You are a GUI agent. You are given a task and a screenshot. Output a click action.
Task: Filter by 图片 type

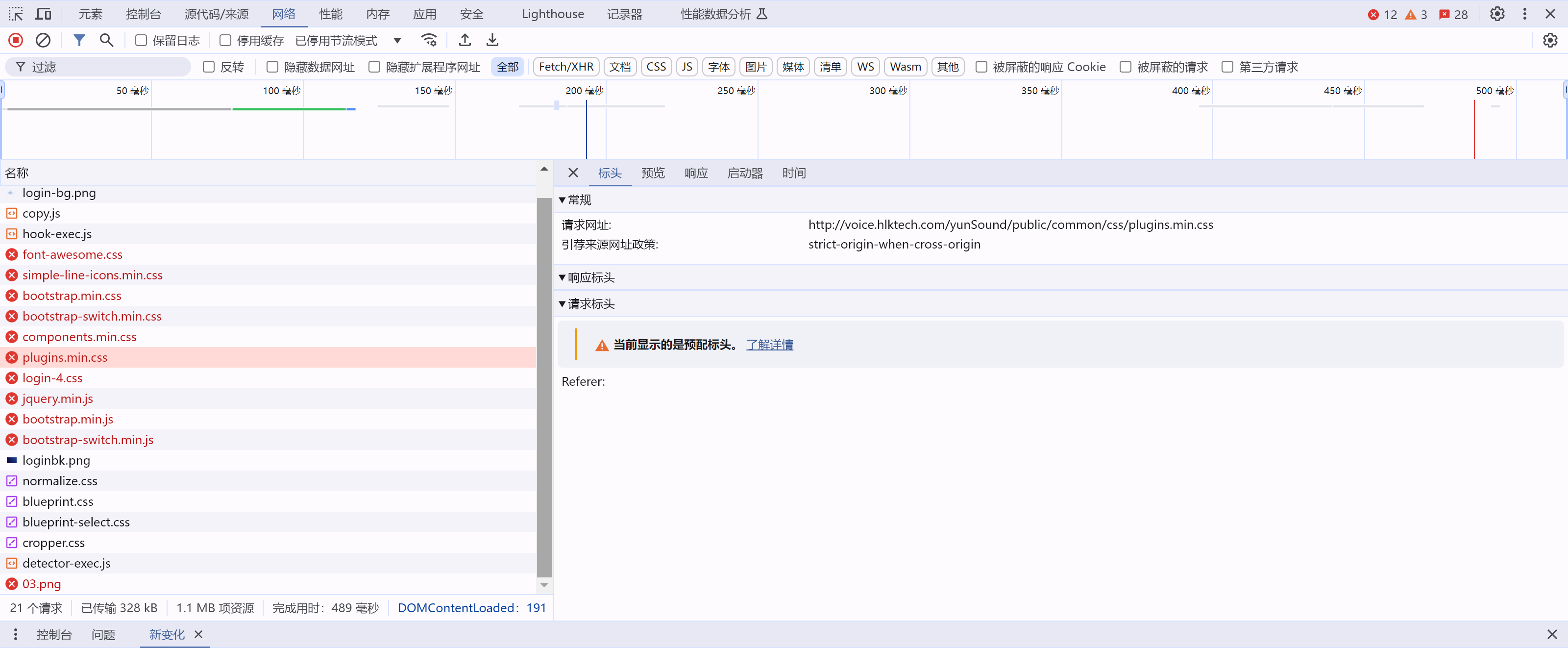point(756,67)
